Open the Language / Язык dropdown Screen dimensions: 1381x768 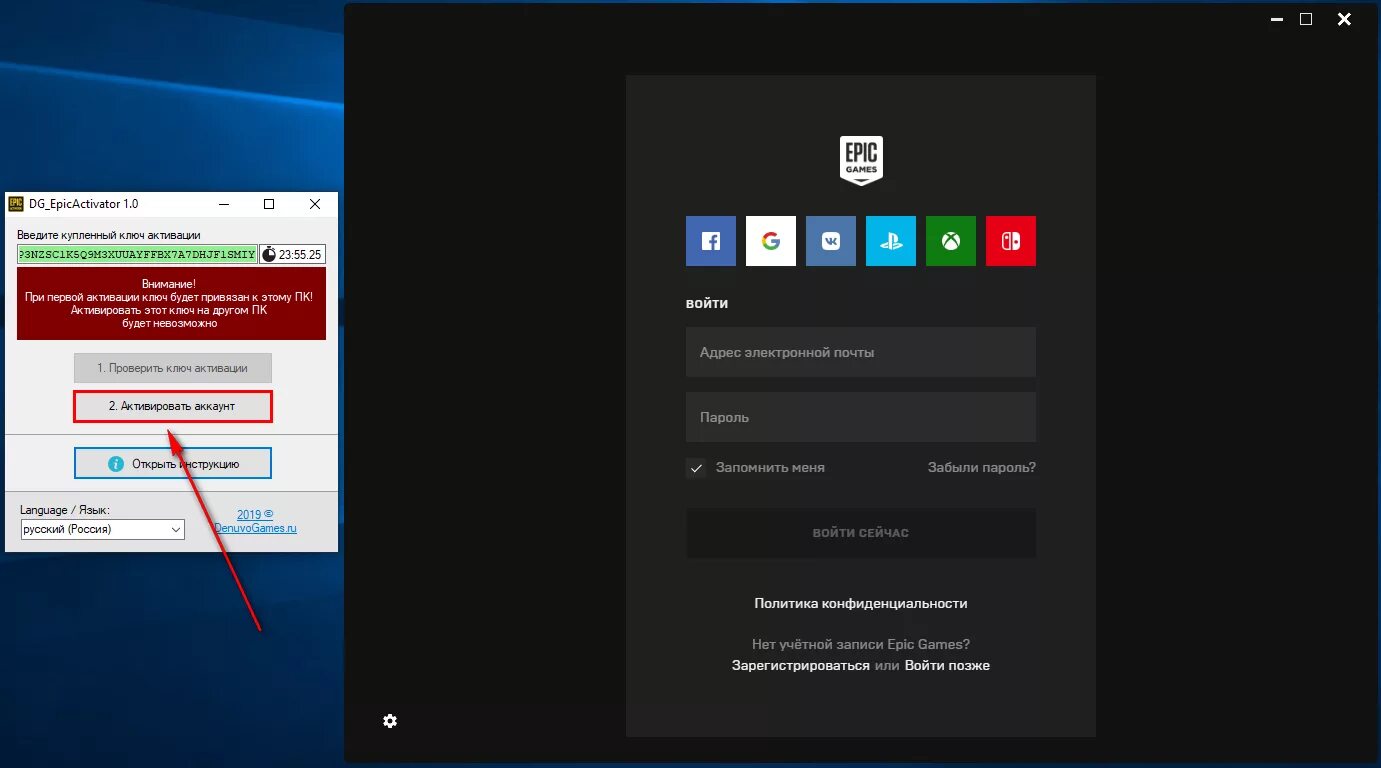pos(102,529)
